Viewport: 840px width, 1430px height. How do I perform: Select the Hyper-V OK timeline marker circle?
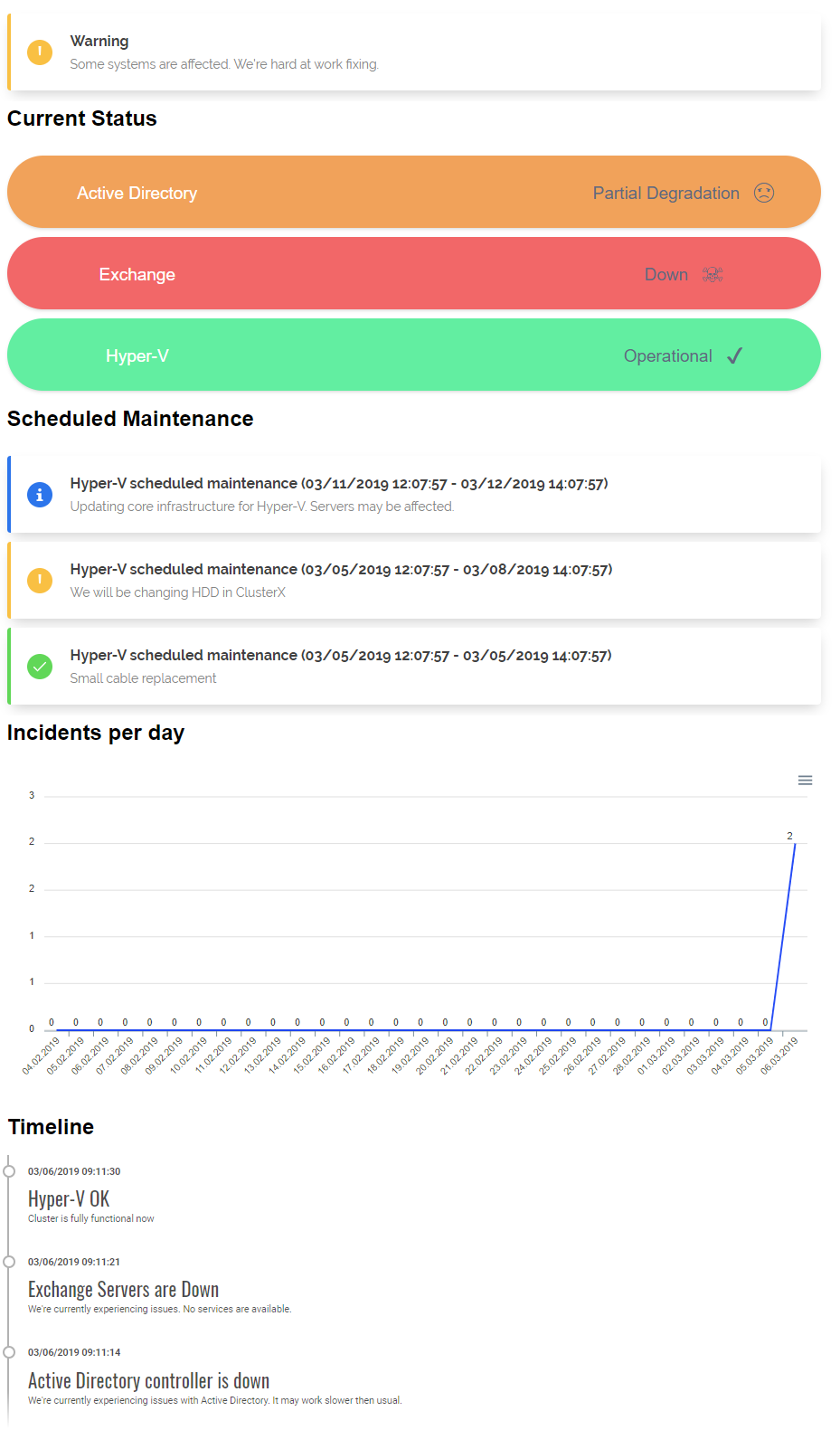[9, 1170]
